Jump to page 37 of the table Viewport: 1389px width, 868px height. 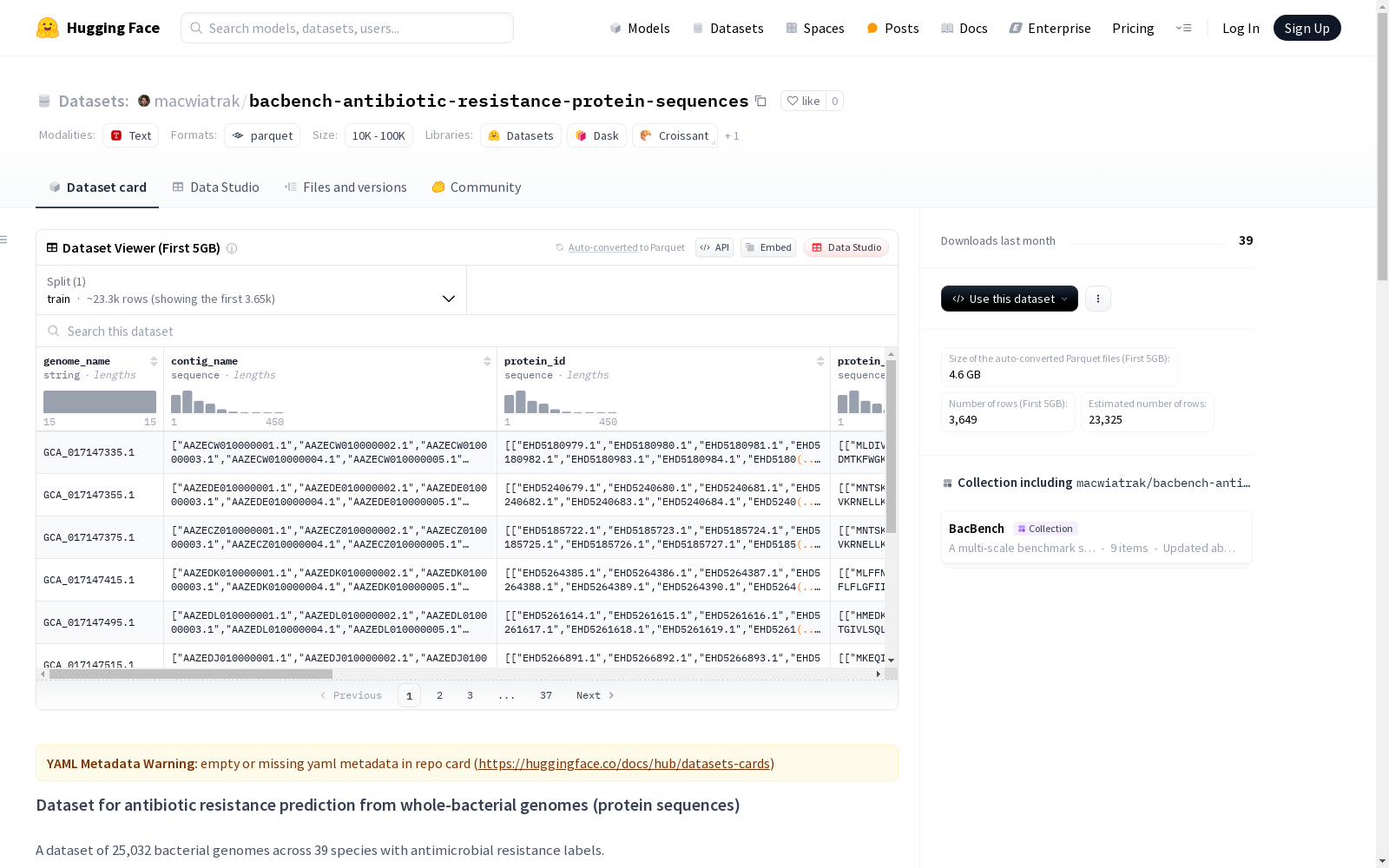coord(546,695)
